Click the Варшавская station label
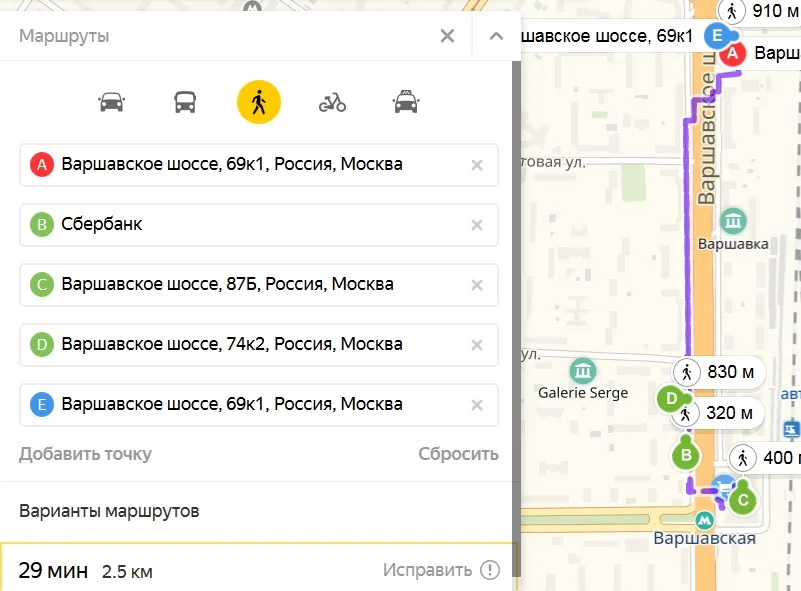This screenshot has width=801, height=591. click(704, 538)
